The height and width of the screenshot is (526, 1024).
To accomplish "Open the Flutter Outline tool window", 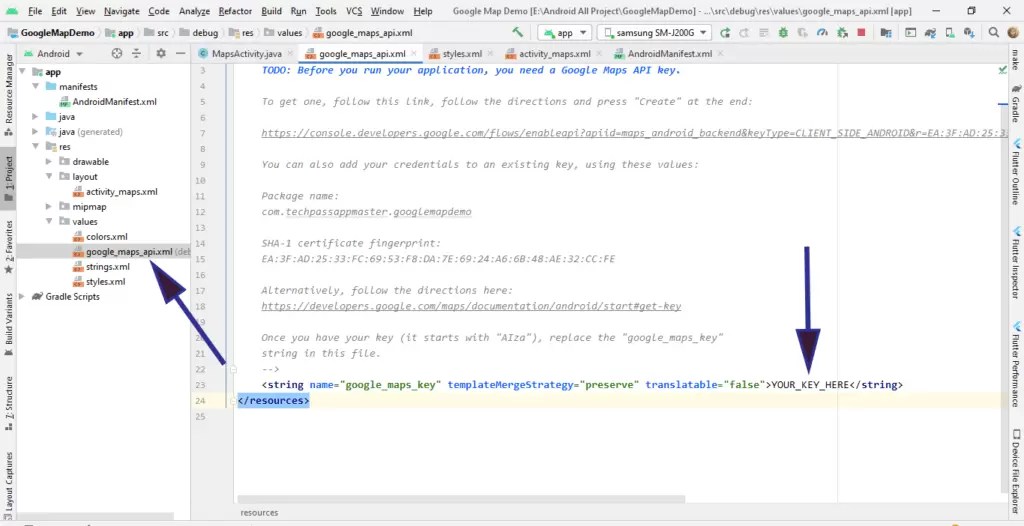I will coord(1016,172).
